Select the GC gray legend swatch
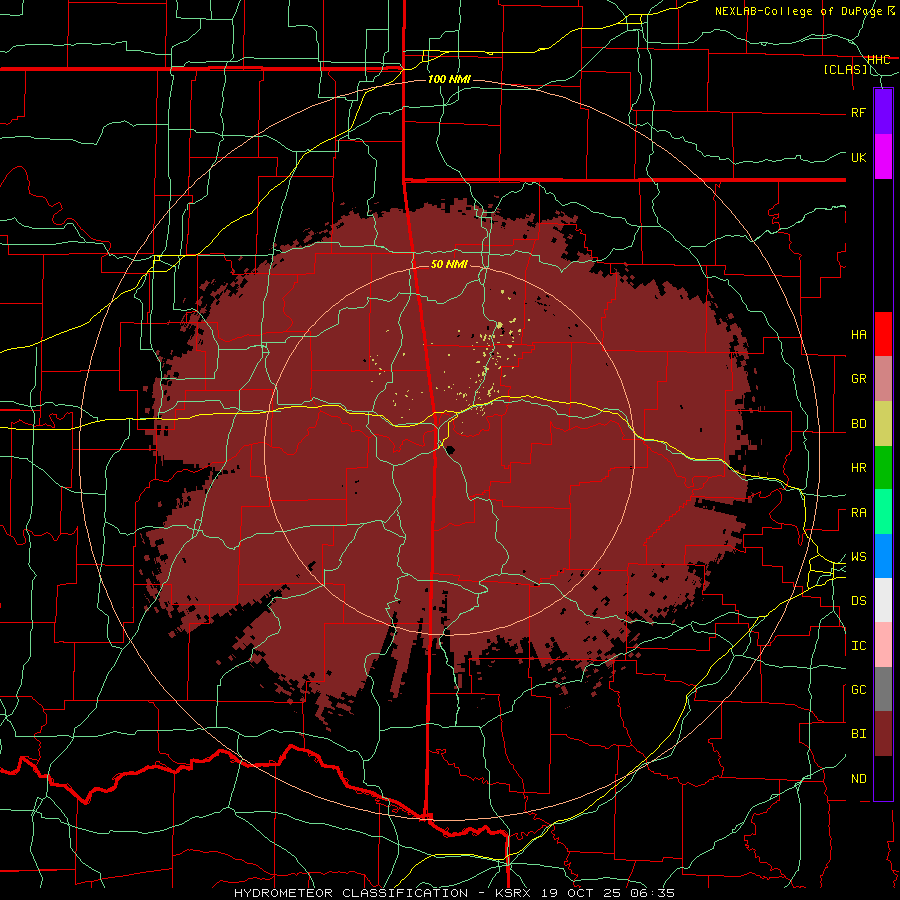The width and height of the screenshot is (900, 900). pos(883,689)
